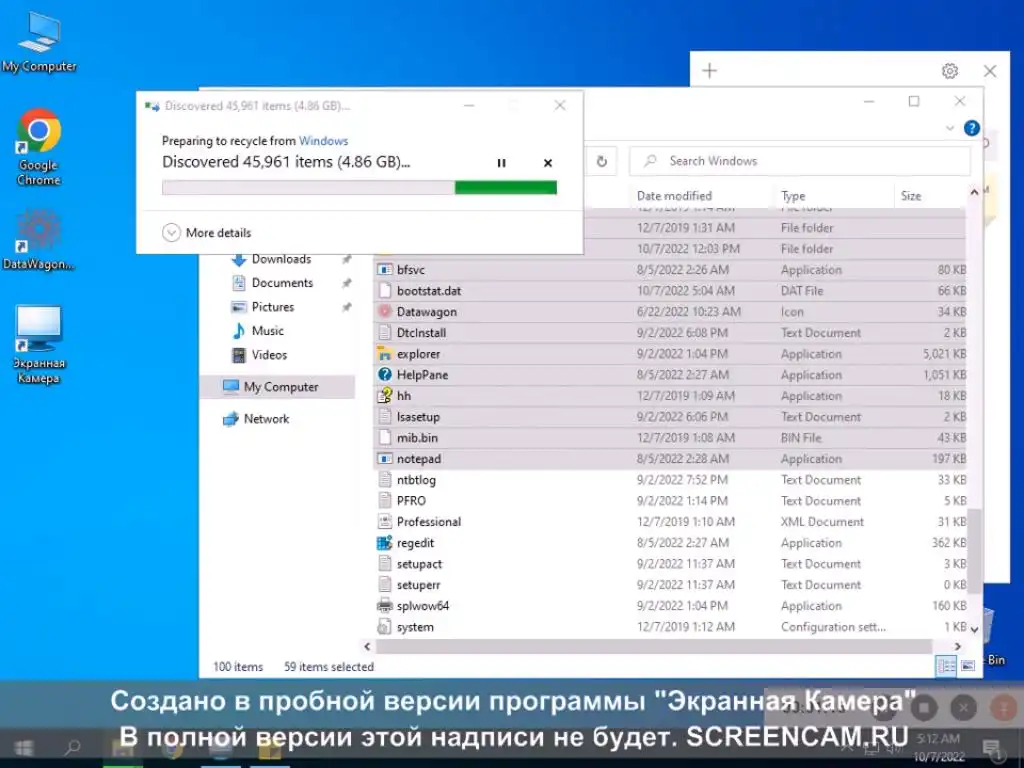Expand More details in the recycle dialog

(x=207, y=232)
